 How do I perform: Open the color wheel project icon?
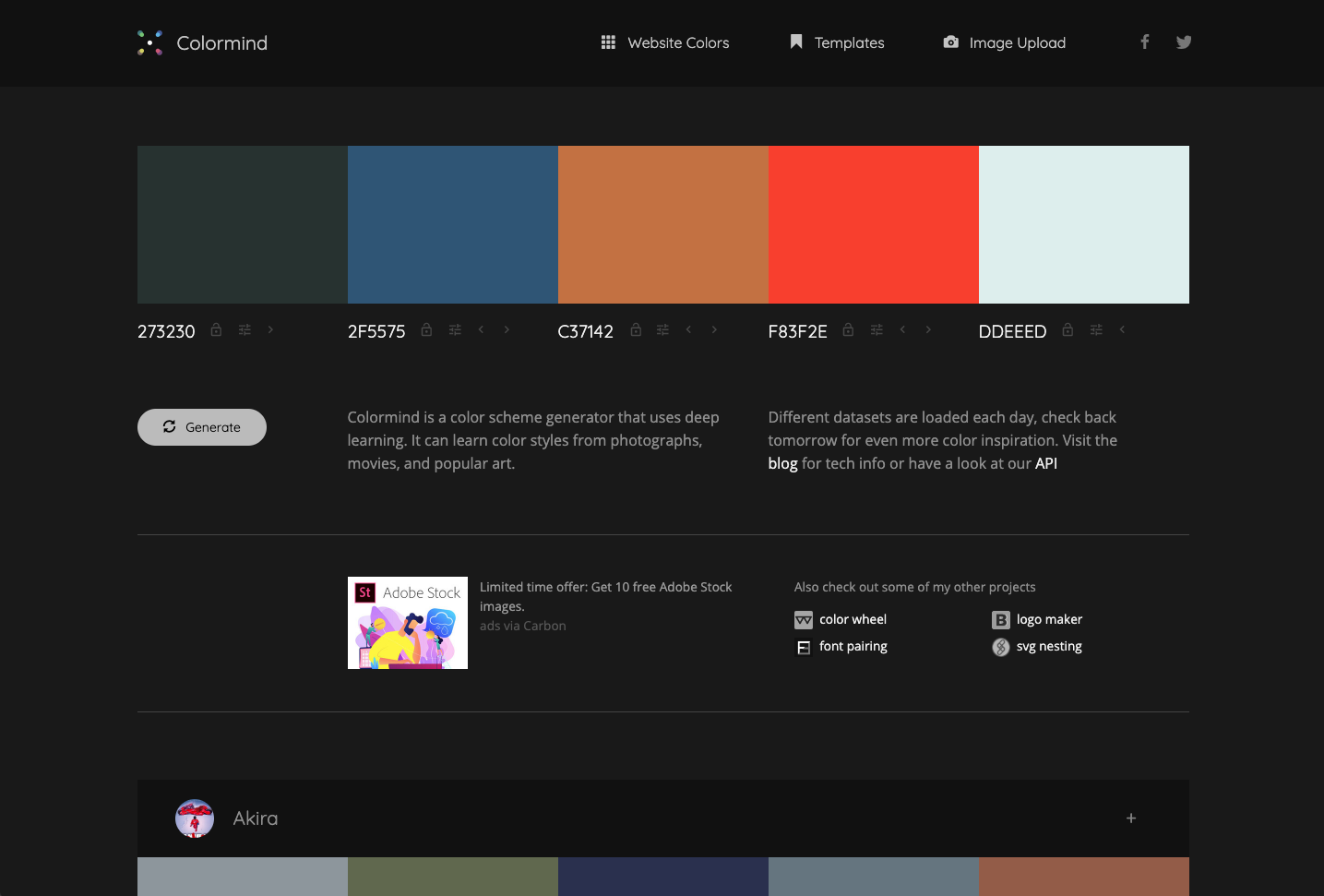(804, 619)
